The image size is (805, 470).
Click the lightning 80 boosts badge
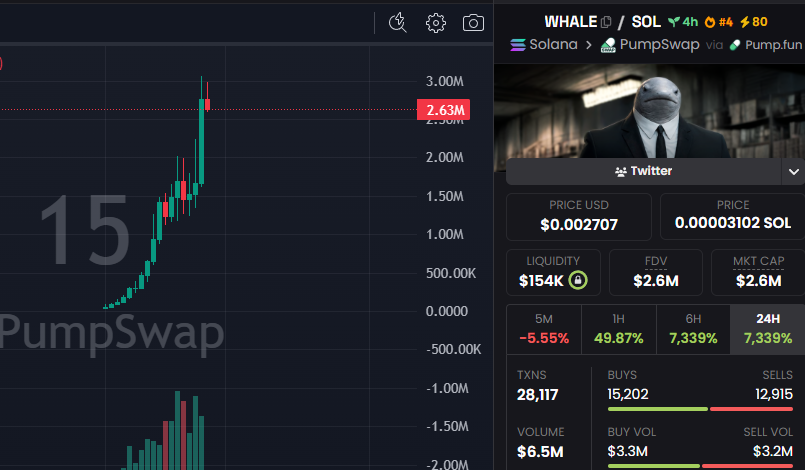(x=753, y=22)
